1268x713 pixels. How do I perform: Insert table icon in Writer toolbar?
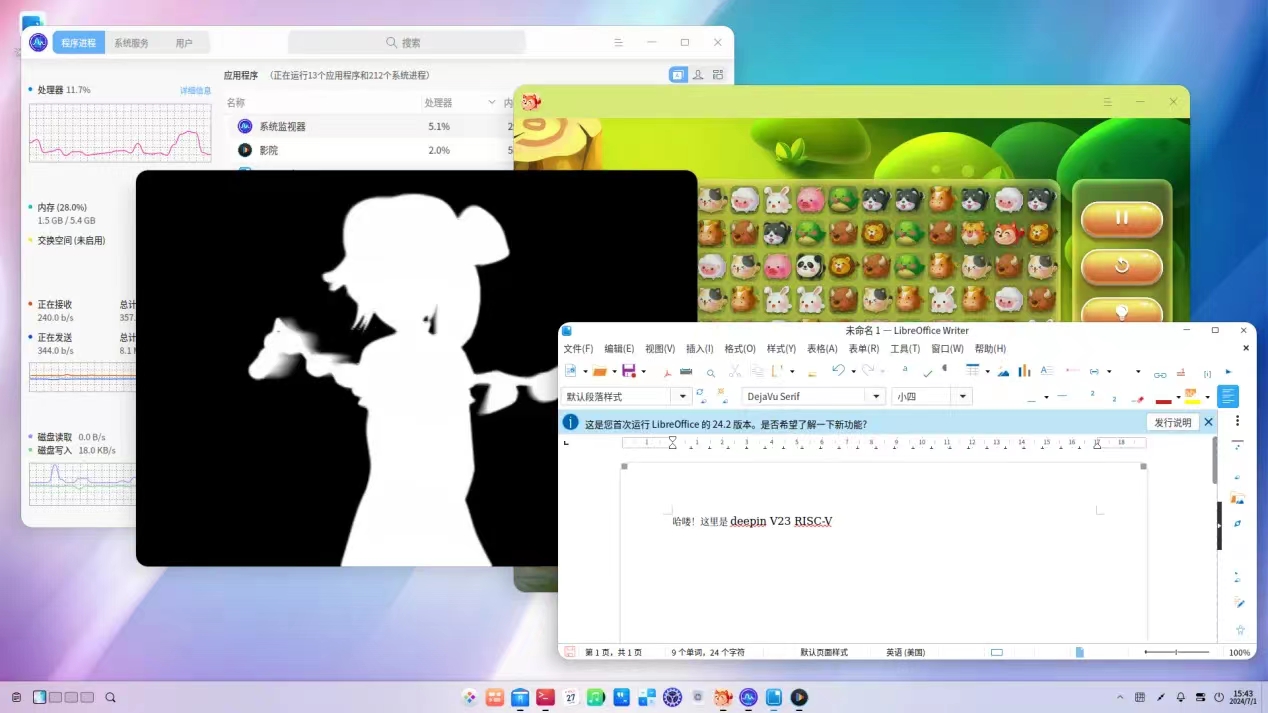pyautogui.click(x=972, y=370)
